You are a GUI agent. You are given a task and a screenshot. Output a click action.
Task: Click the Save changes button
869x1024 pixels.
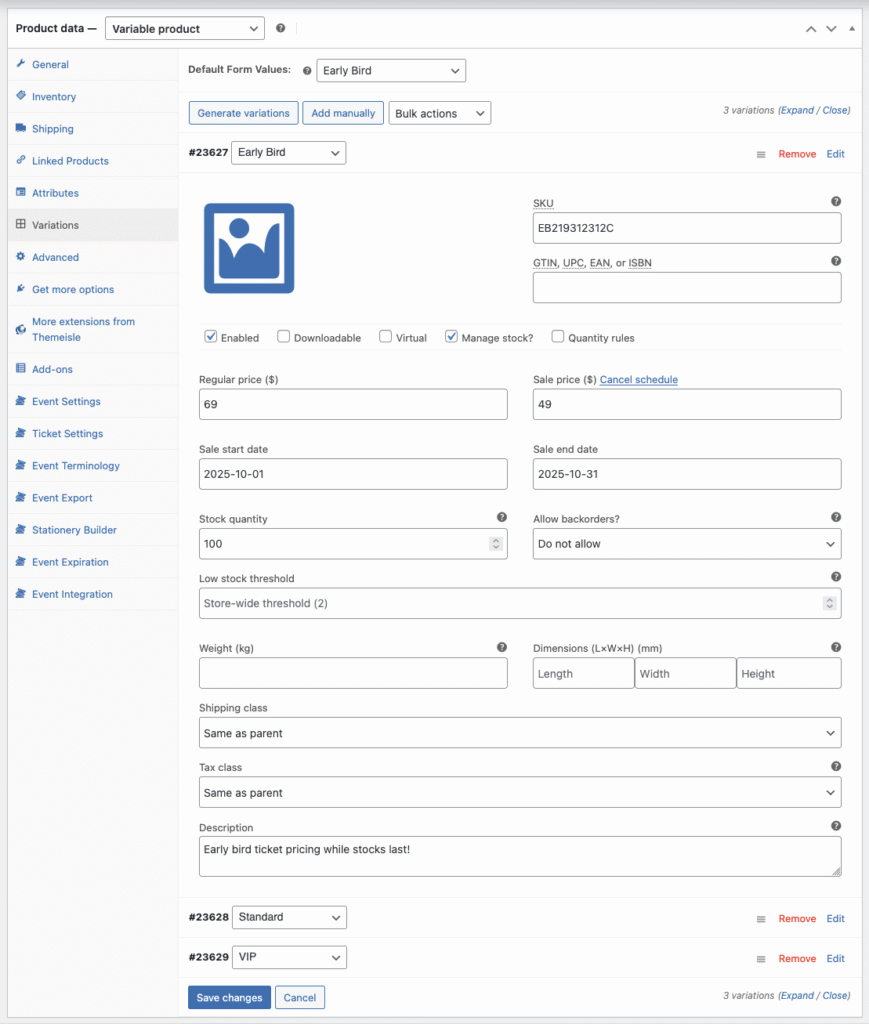point(228,997)
